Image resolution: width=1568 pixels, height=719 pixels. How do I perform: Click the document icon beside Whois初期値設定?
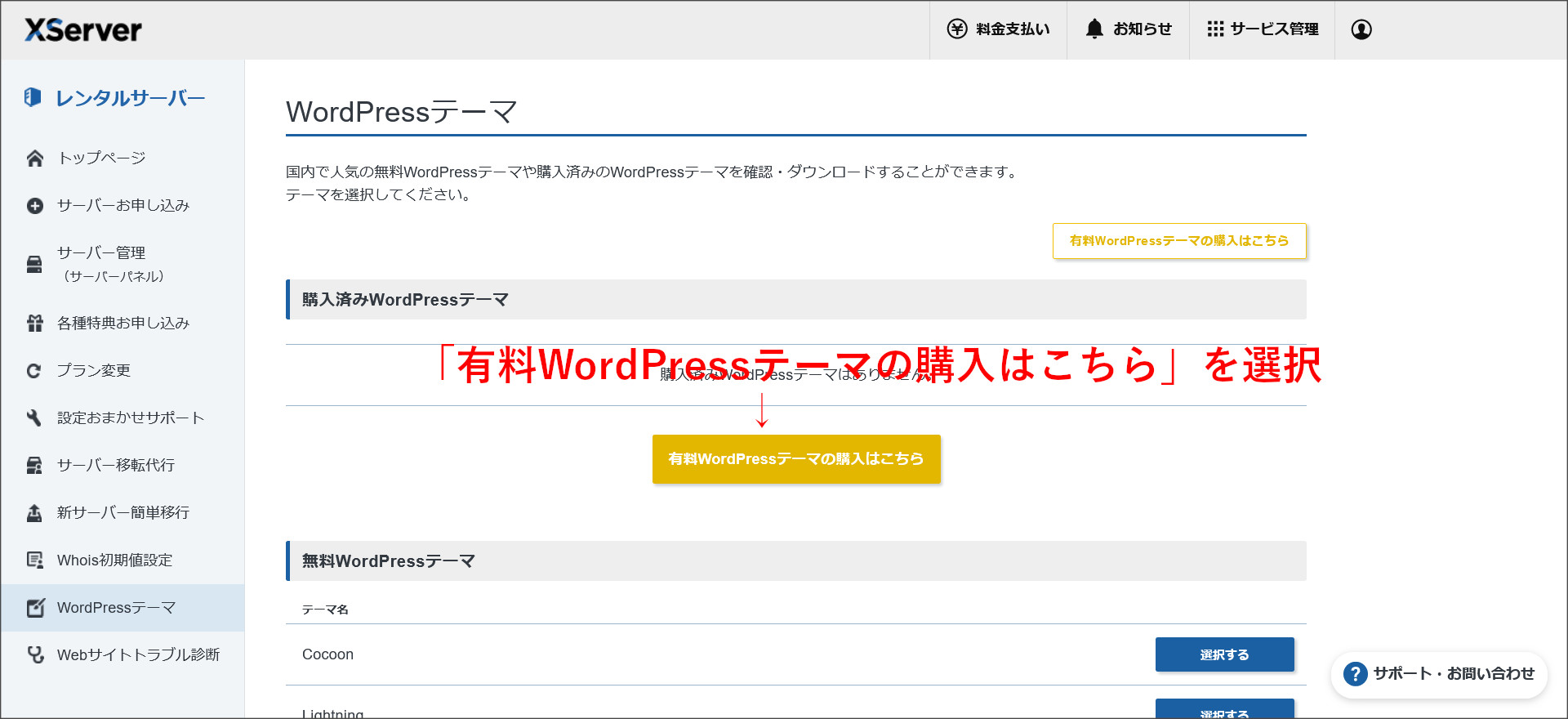pos(34,560)
